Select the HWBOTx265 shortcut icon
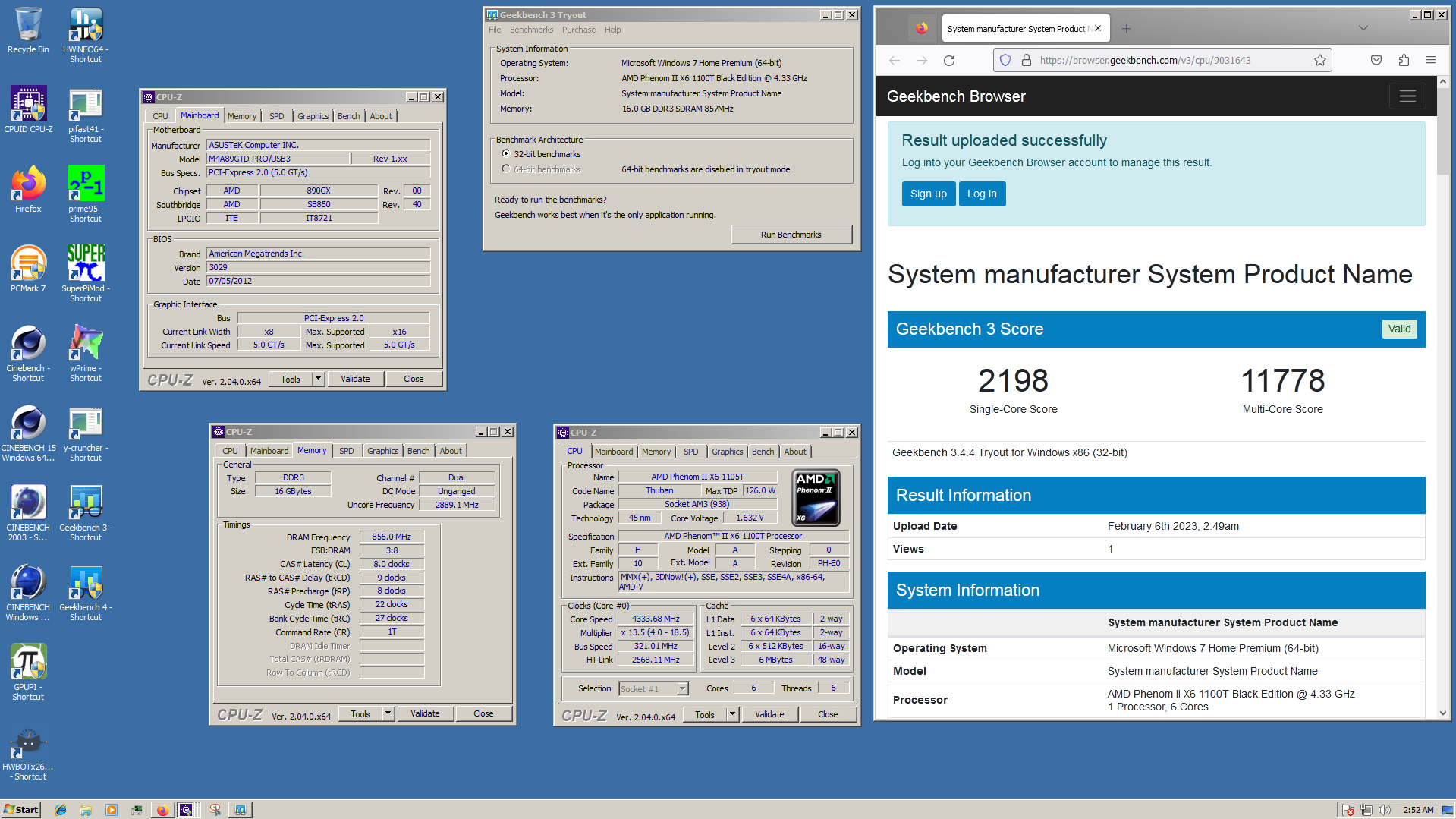Image resolution: width=1456 pixels, height=819 pixels. click(x=28, y=753)
